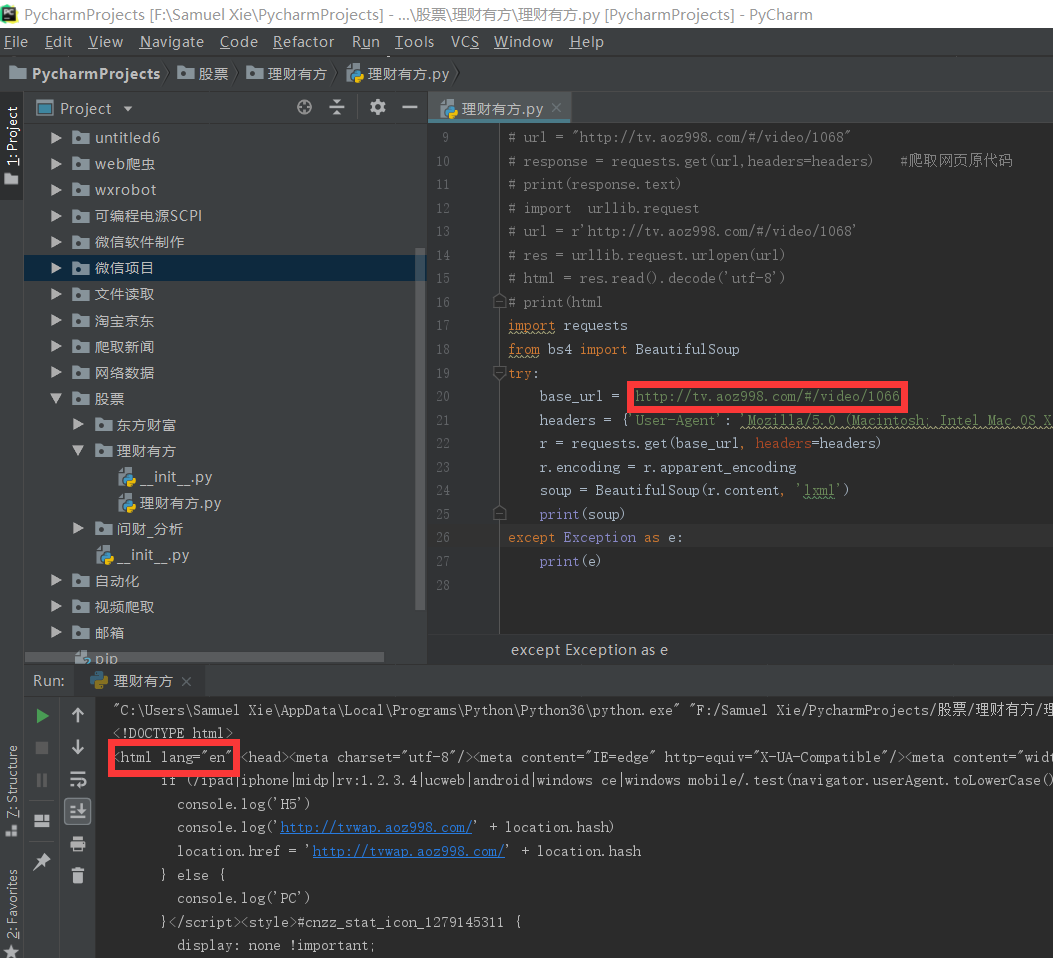Select the 微信项目 folder in Project tree

point(124,268)
